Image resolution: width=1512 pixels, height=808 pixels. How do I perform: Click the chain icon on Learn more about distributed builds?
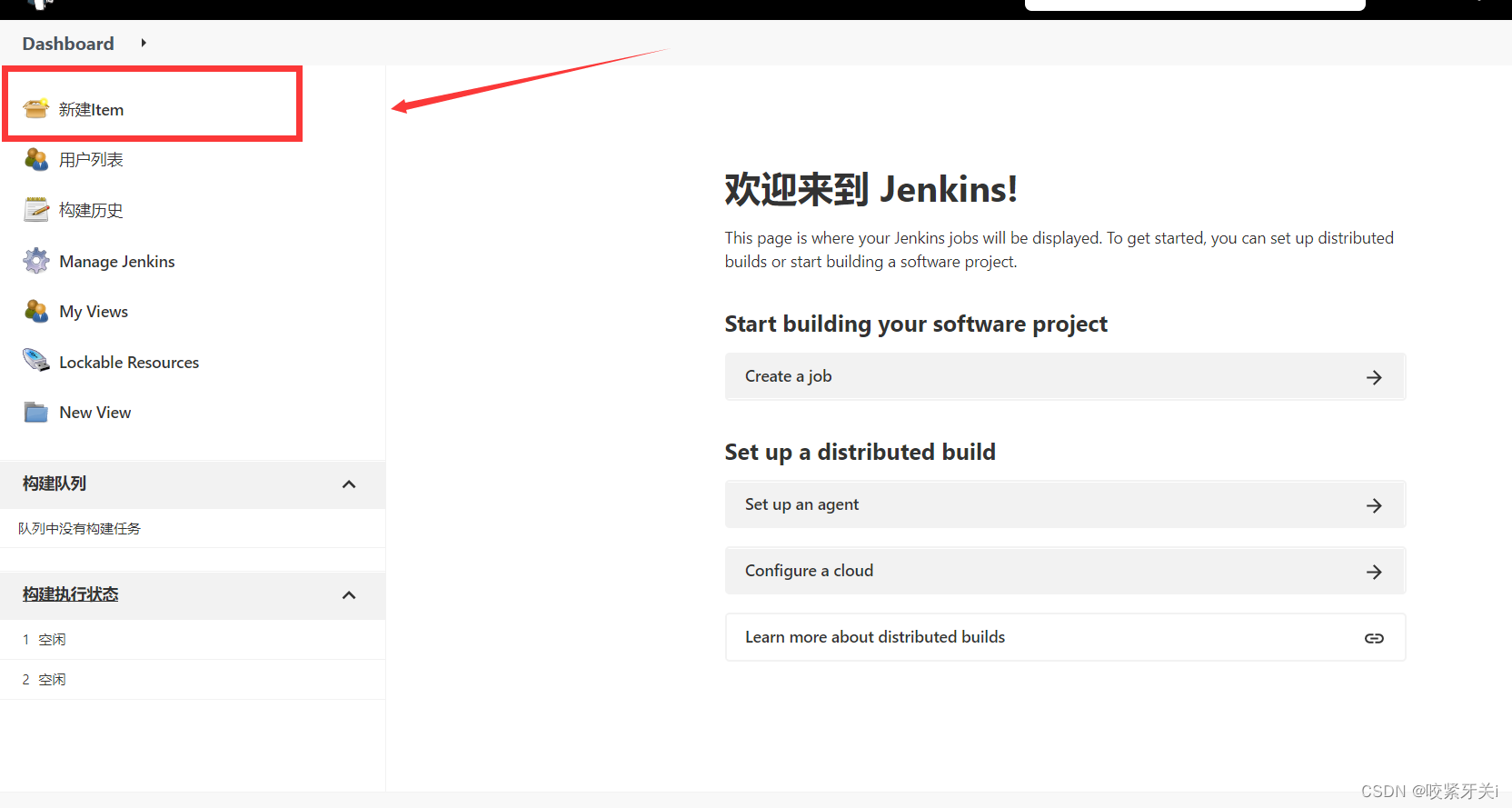point(1374,638)
